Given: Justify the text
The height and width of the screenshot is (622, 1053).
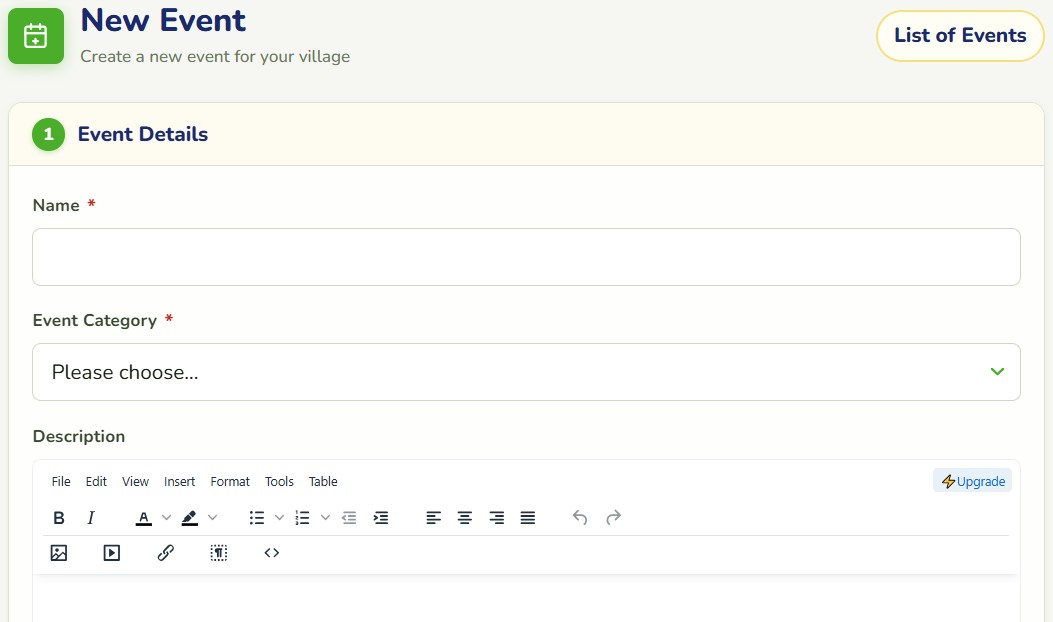Looking at the screenshot, I should pos(528,518).
